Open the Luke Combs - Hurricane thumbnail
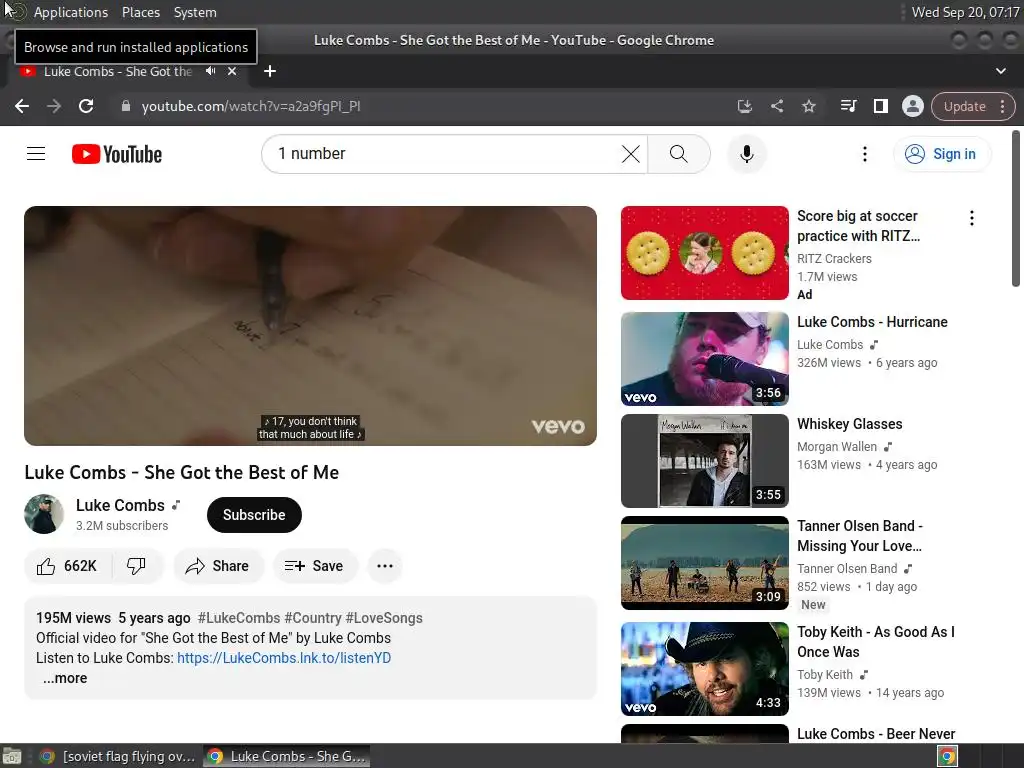The height and width of the screenshot is (768, 1024). click(x=705, y=359)
